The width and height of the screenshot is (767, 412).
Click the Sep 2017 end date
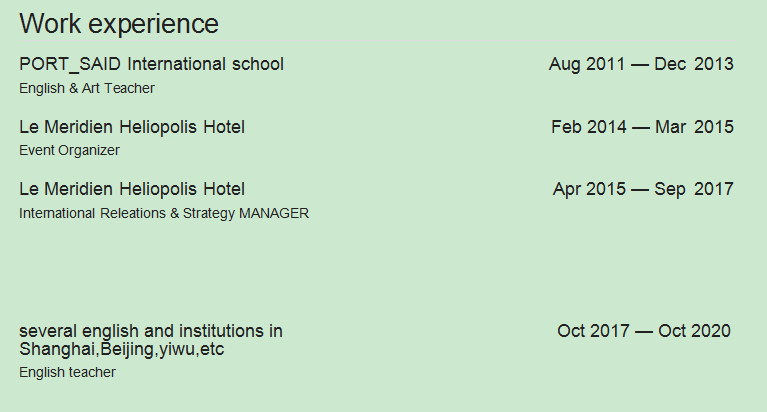click(x=694, y=189)
